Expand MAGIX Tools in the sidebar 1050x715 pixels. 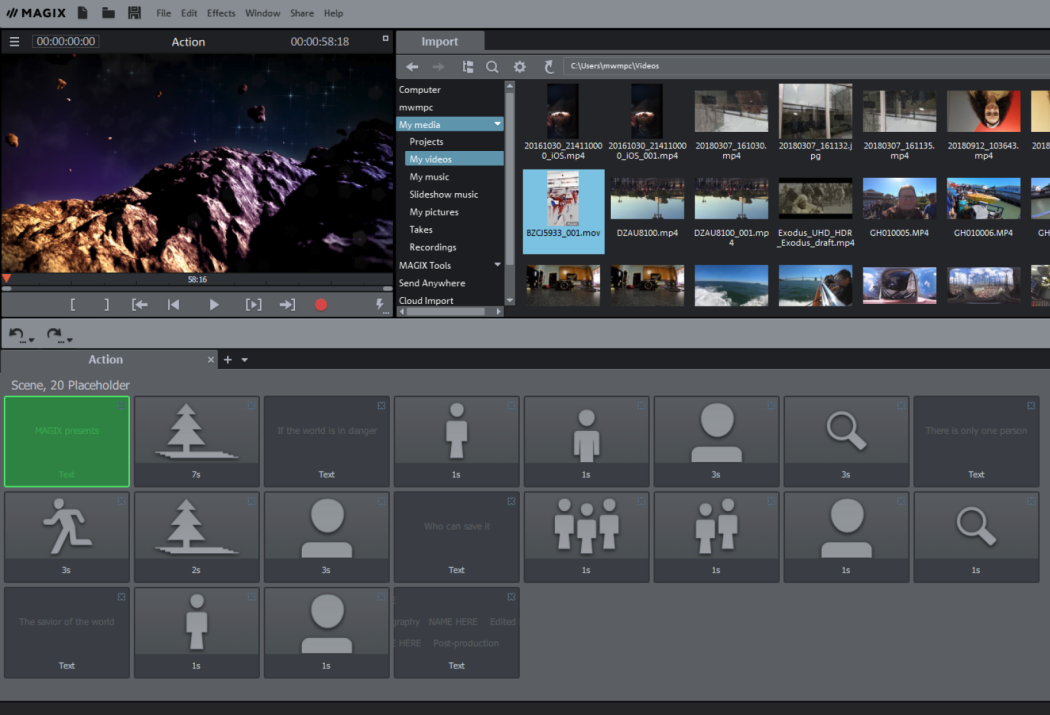tap(495, 264)
